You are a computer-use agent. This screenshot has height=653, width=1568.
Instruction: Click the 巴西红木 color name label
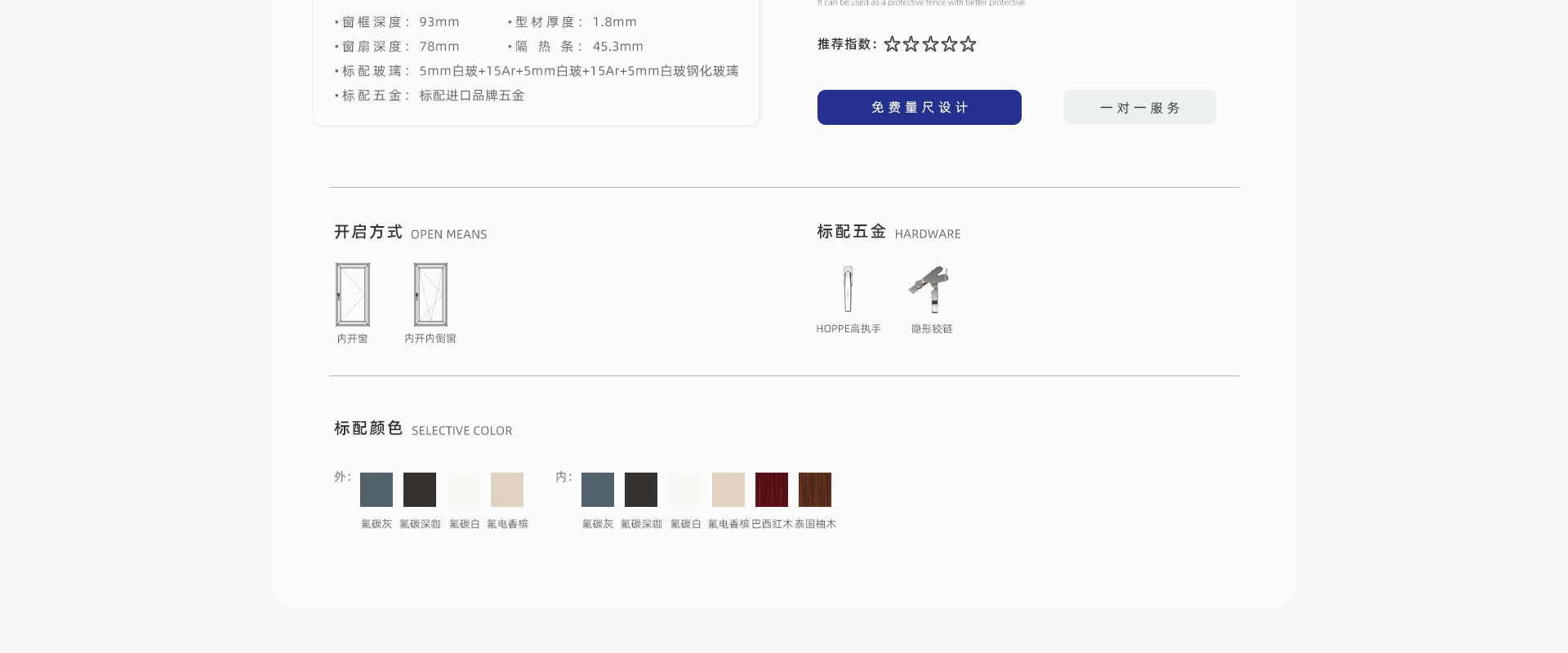(772, 524)
